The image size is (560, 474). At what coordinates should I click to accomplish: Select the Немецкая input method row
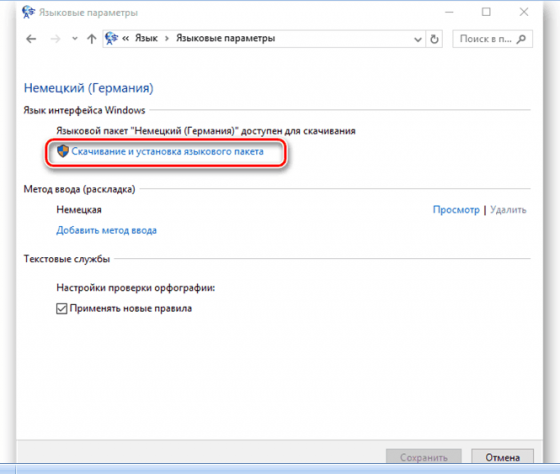point(79,210)
